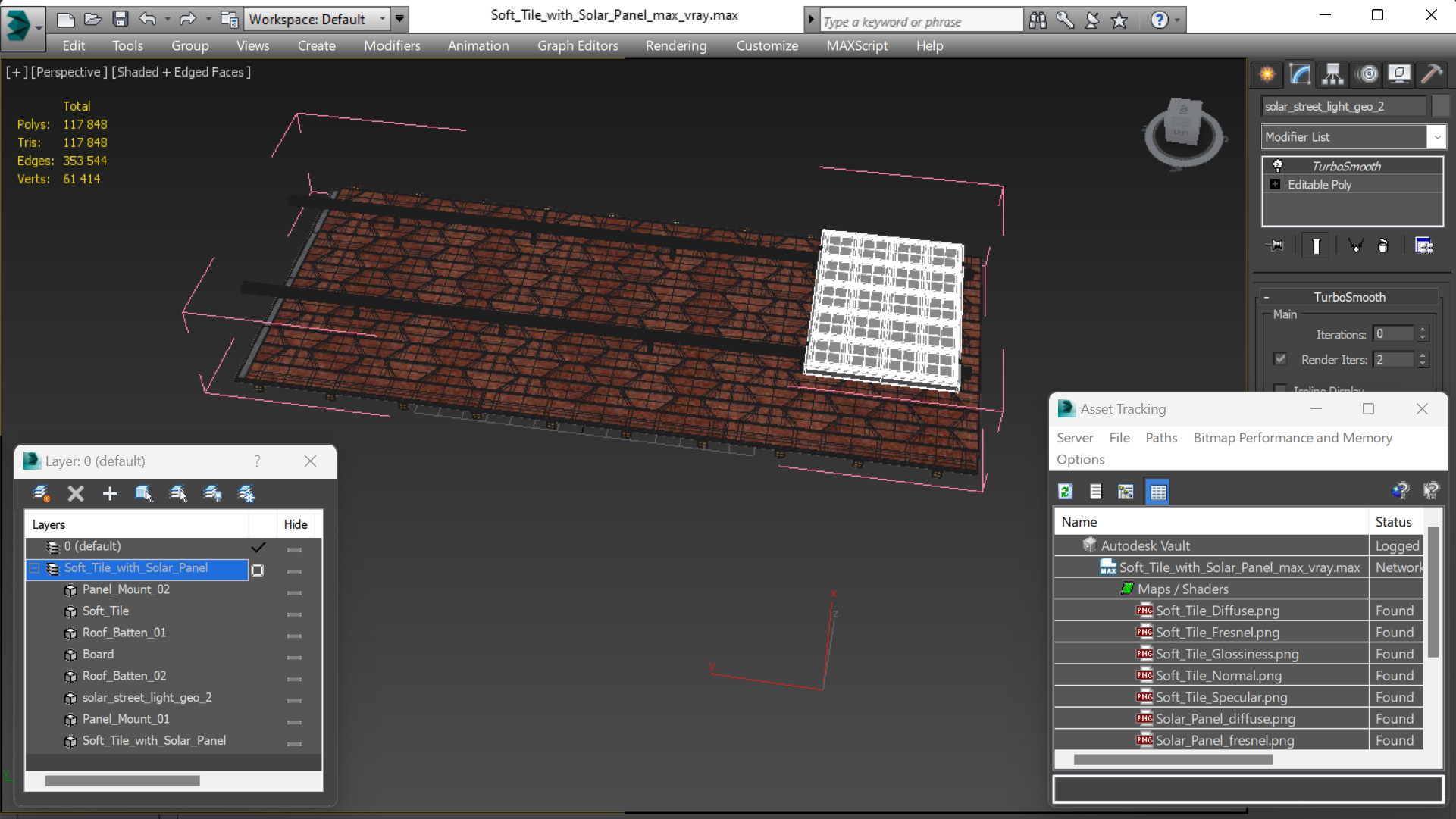The height and width of the screenshot is (819, 1456).
Task: Open the Workspace Default dropdown
Action: click(x=318, y=19)
